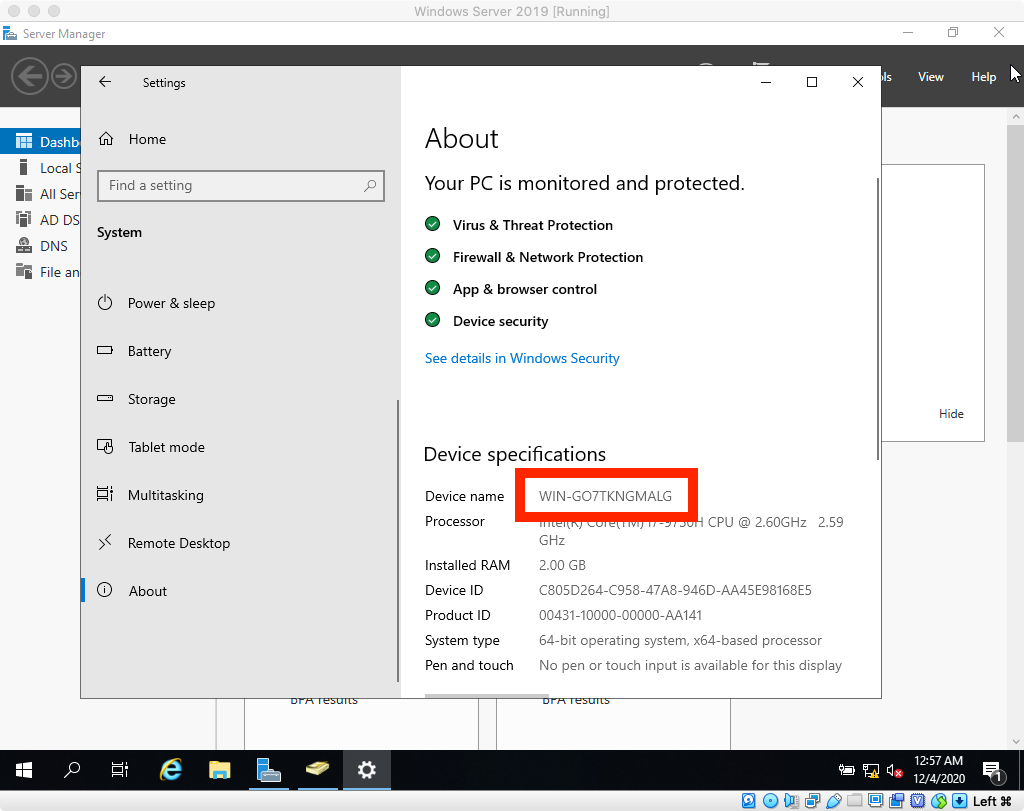This screenshot has width=1024, height=811.
Task: Click System type 64-bit operating system text
Action: point(680,641)
